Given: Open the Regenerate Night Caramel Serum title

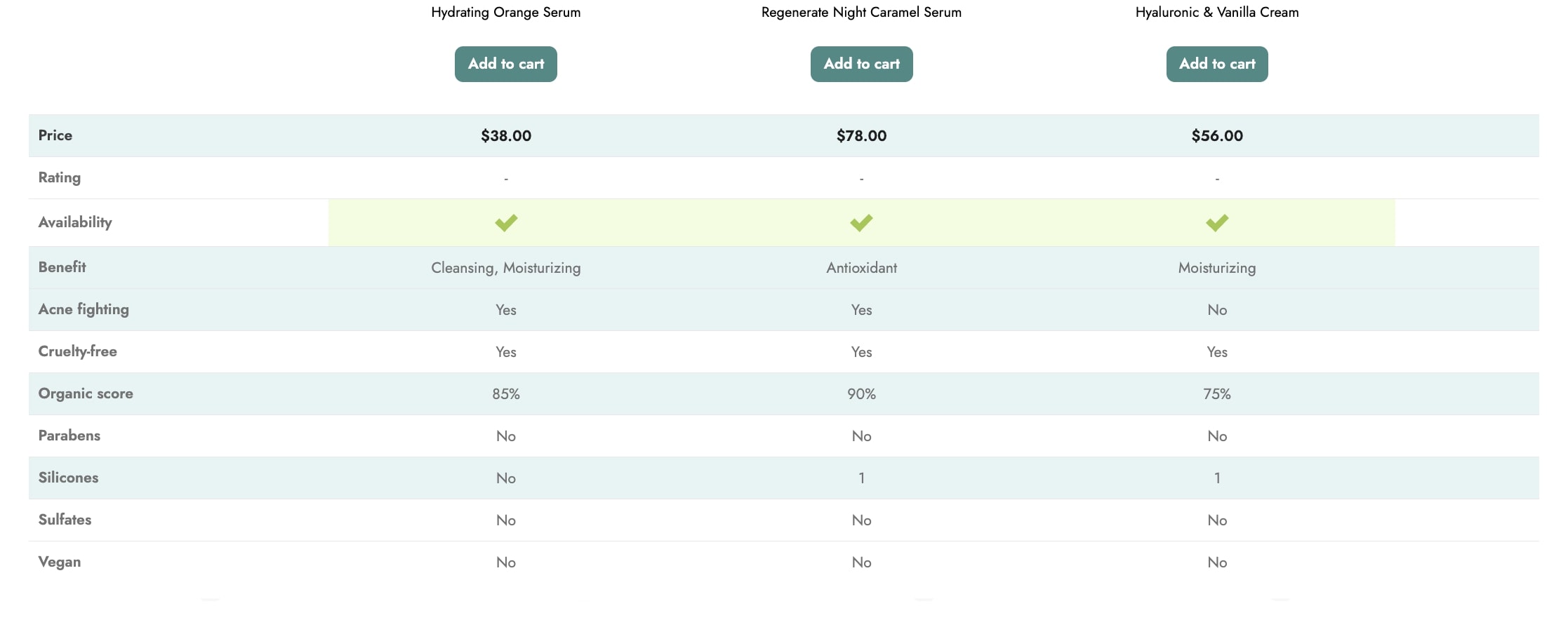Looking at the screenshot, I should [861, 12].
